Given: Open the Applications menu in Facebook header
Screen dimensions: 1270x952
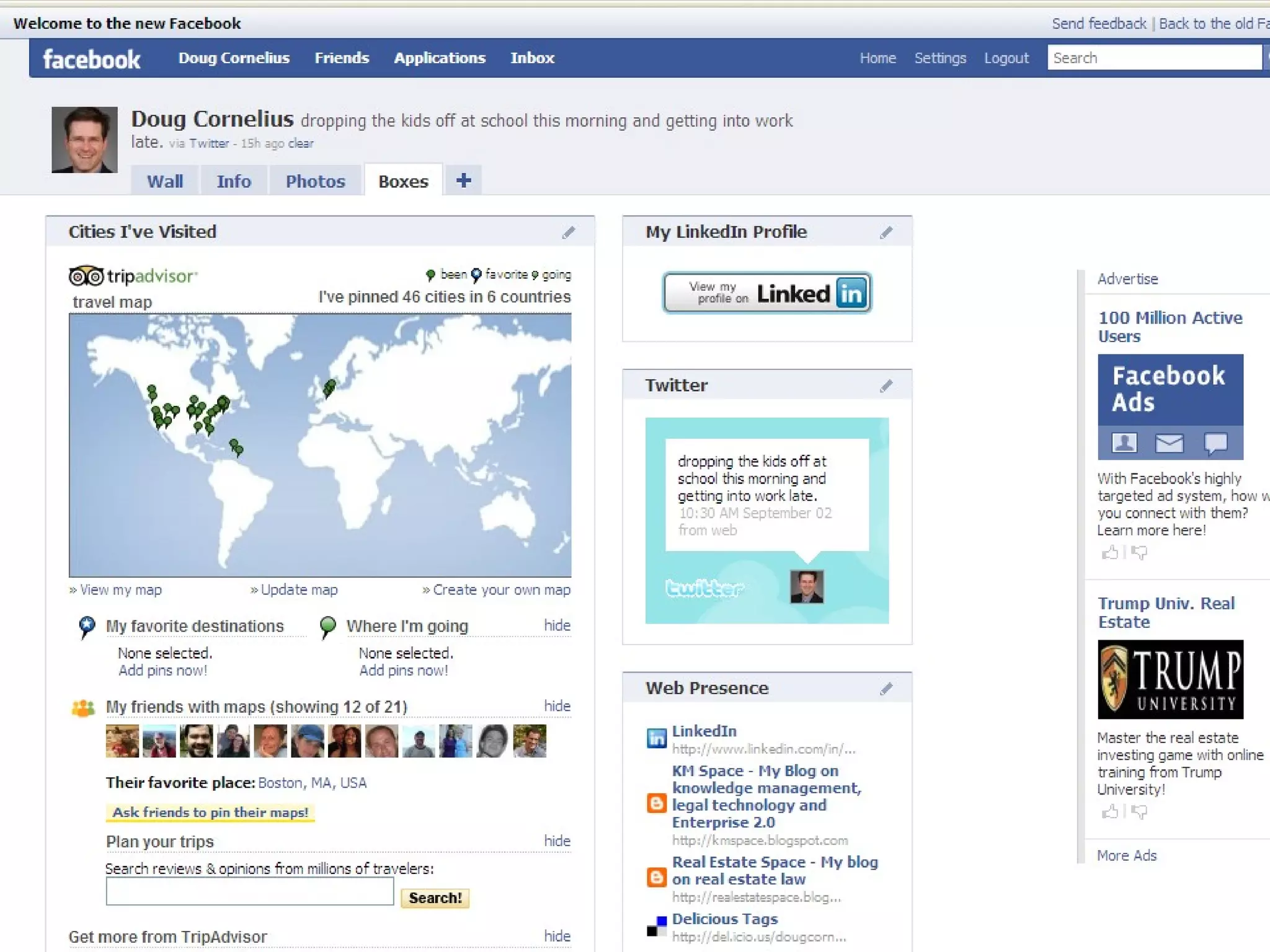Looking at the screenshot, I should coord(440,58).
